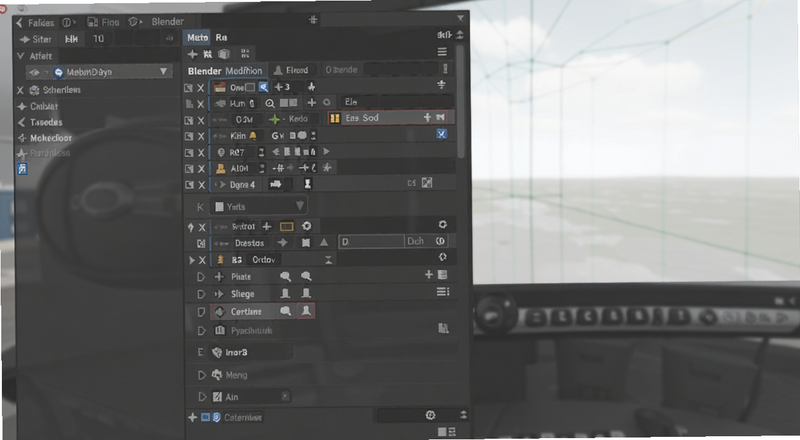This screenshot has width=800, height=440.
Task: Remove the Hum row with X
Action: pos(201,104)
